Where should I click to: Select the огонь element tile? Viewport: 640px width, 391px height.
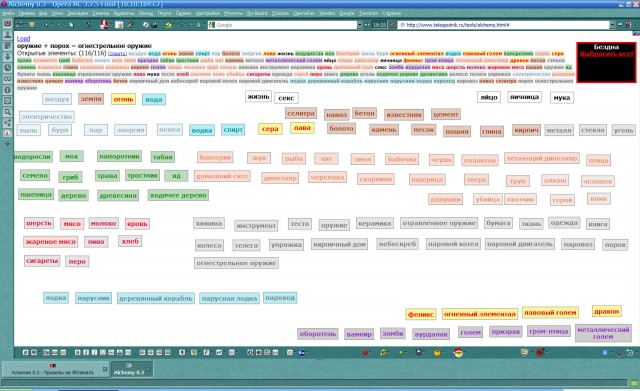click(x=123, y=99)
